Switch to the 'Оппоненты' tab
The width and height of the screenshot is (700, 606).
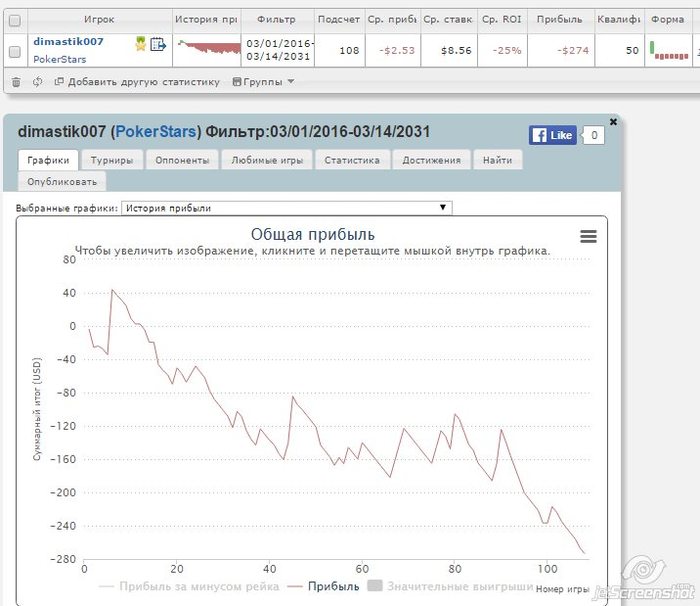[x=182, y=160]
